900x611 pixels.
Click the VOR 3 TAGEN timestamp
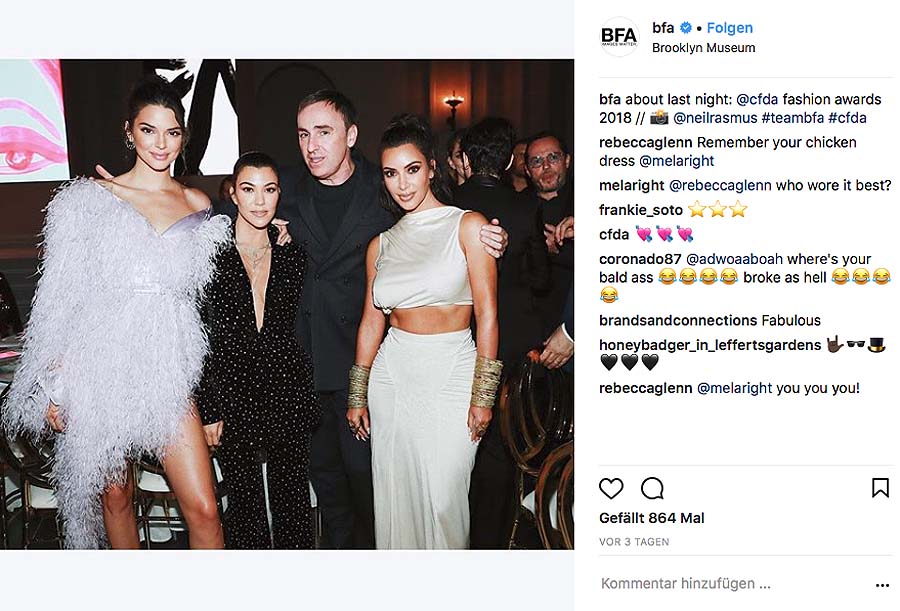[634, 542]
